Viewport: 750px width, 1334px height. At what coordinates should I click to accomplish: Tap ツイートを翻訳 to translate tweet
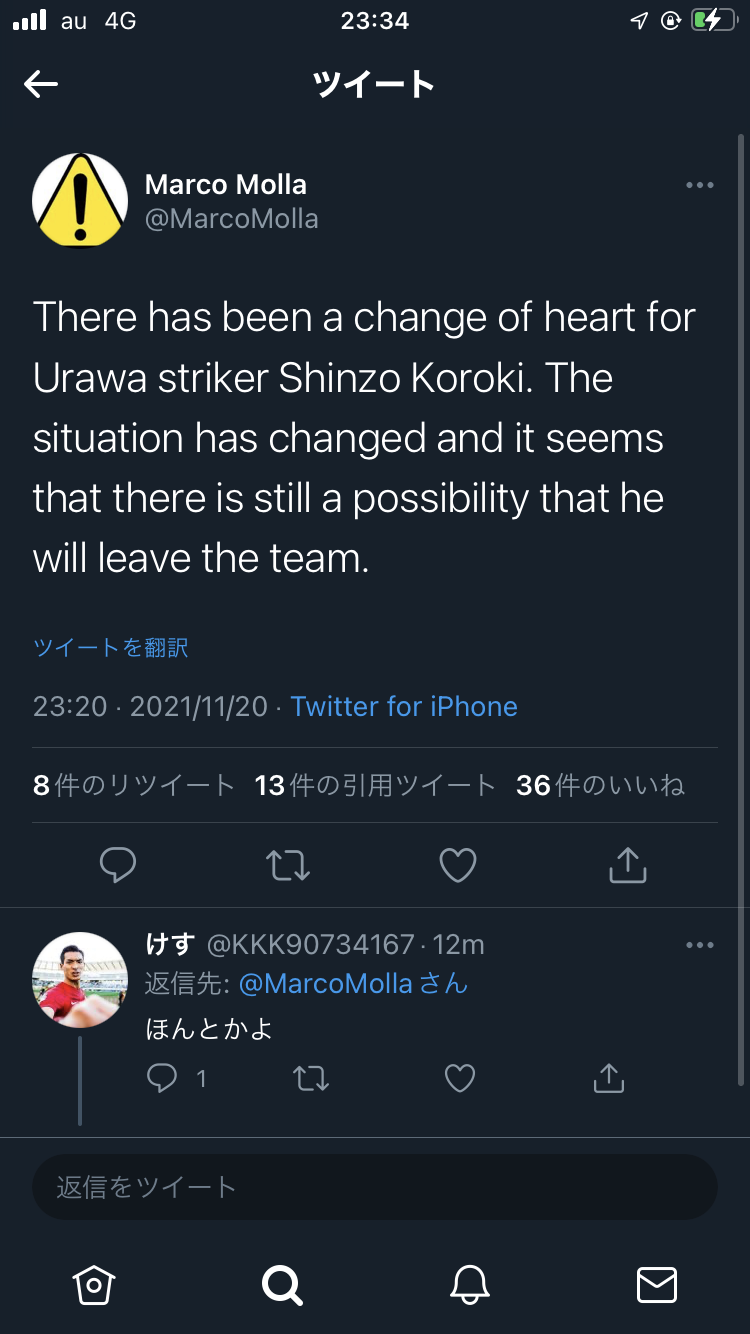[x=111, y=648]
